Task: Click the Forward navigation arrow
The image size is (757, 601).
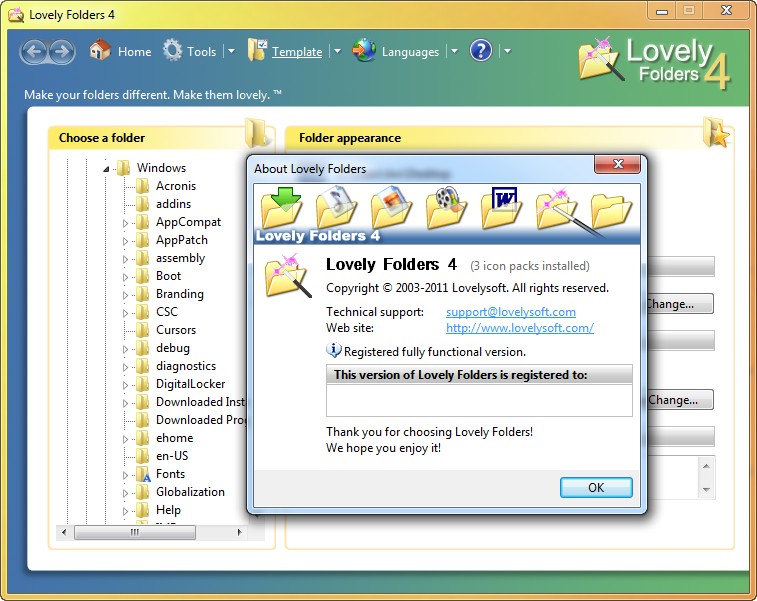Action: [61, 52]
